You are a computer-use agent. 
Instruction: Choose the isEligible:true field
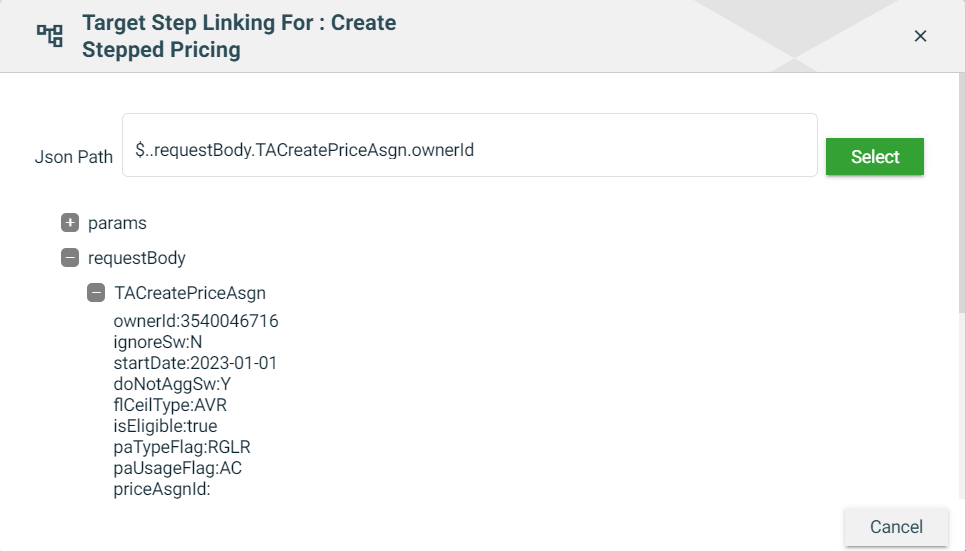tap(165, 426)
